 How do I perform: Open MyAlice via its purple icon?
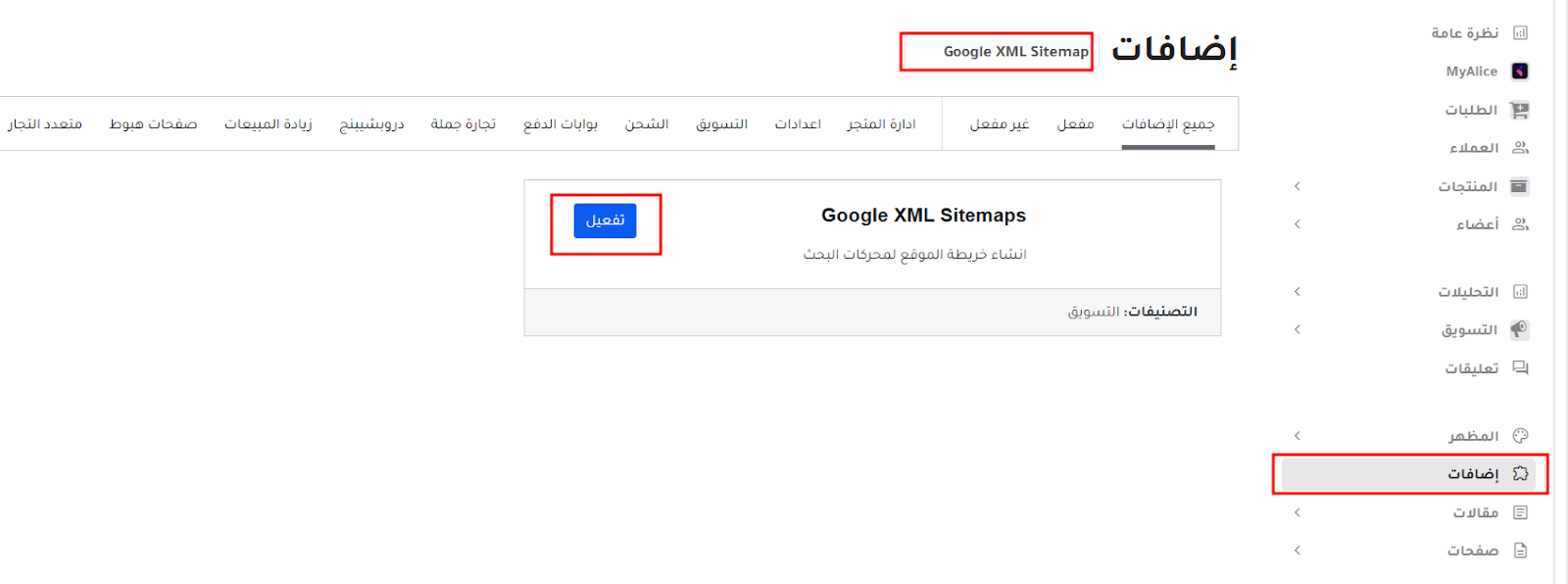[x=1520, y=72]
